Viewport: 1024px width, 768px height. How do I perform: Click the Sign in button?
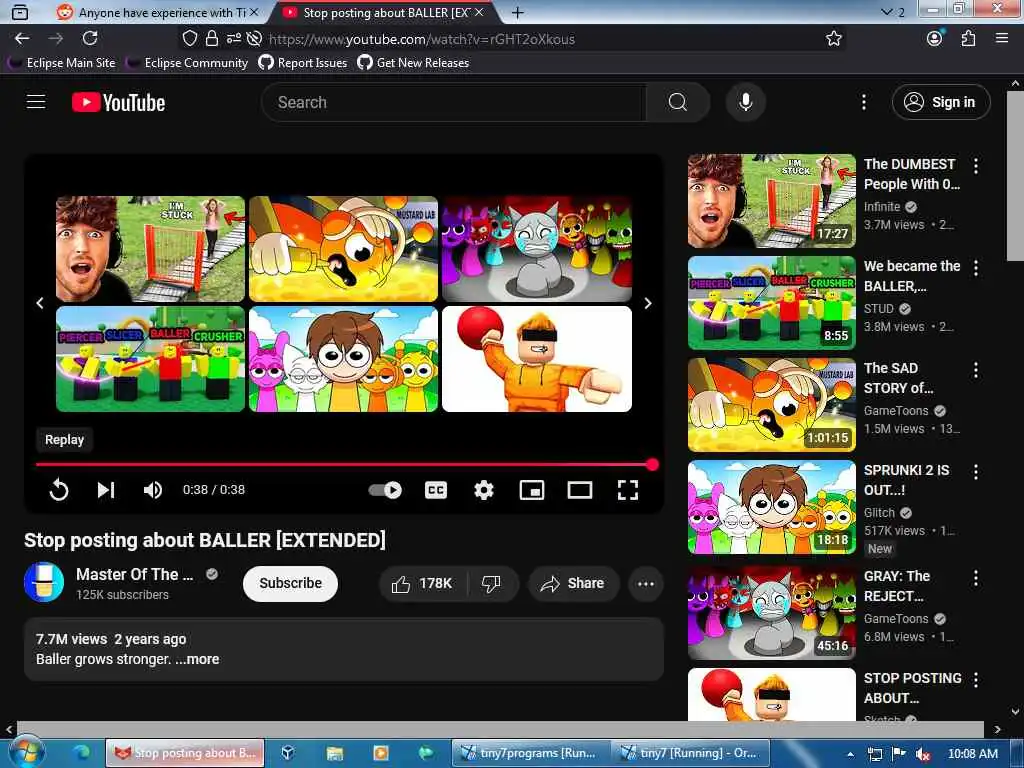click(940, 102)
